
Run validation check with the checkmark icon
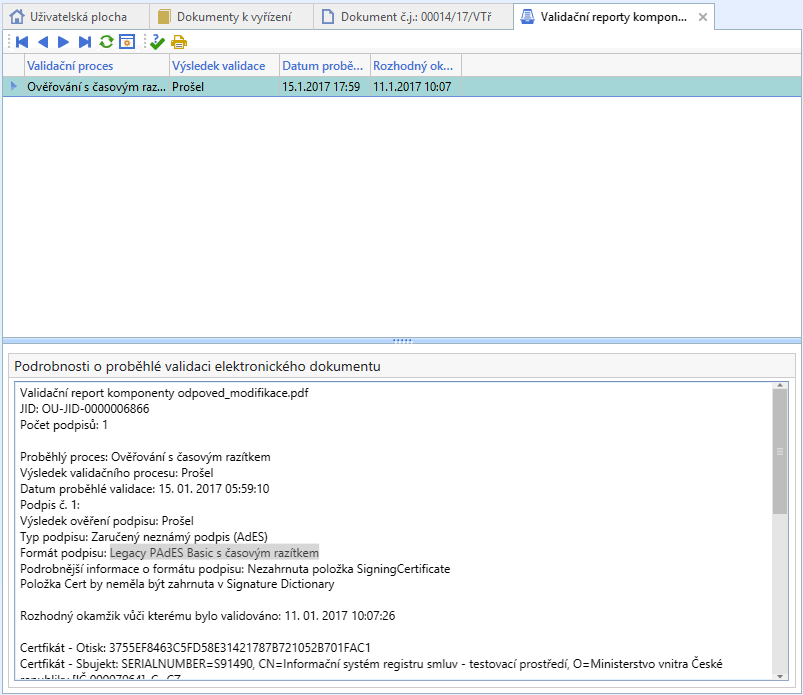(157, 42)
